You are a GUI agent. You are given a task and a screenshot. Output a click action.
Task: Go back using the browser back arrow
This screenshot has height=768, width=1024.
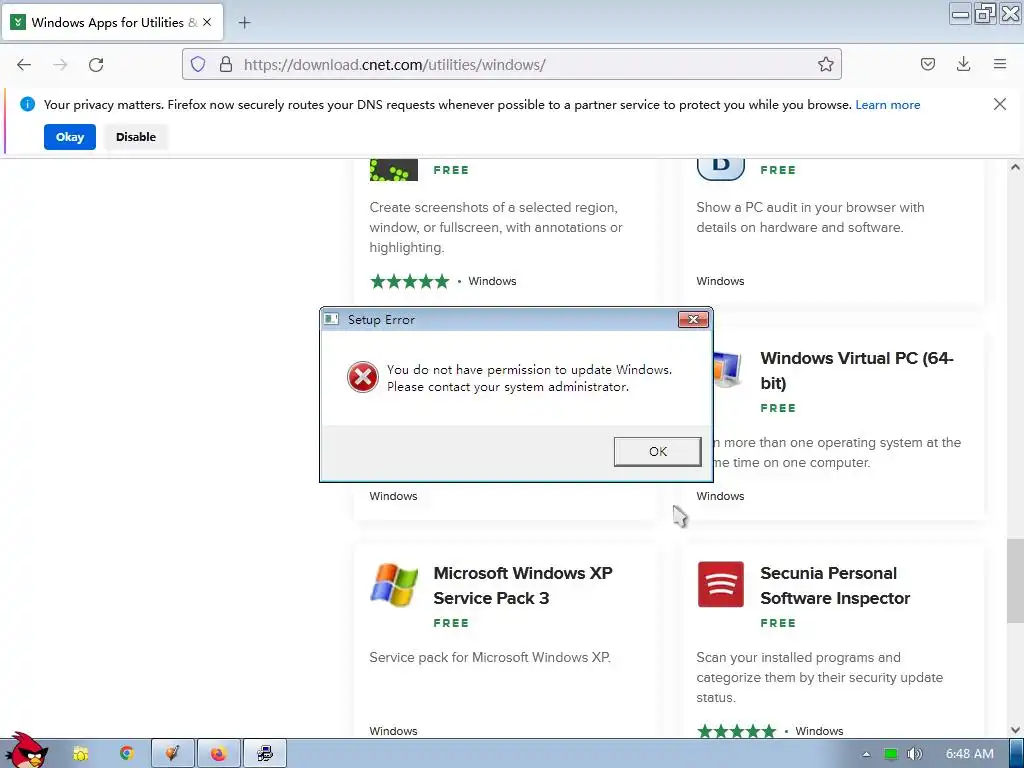24,65
